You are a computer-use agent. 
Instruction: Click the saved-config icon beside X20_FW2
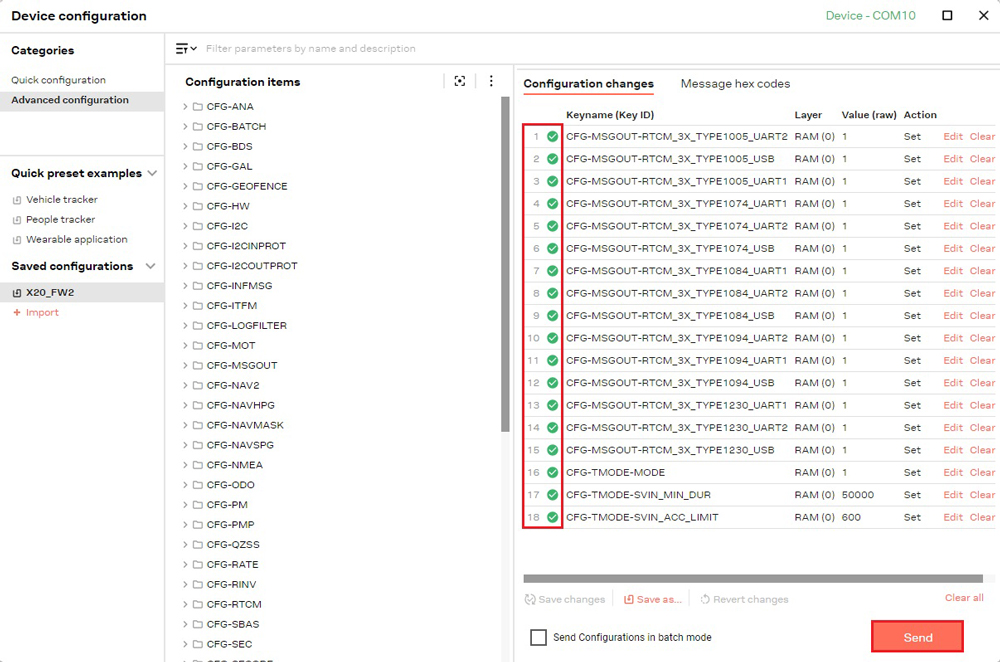pyautogui.click(x=17, y=293)
